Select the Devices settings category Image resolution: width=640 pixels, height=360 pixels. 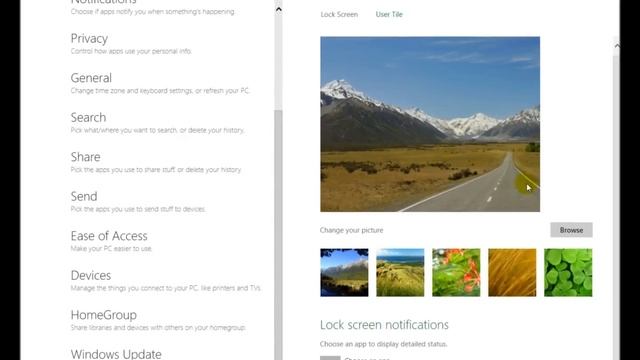(91, 275)
